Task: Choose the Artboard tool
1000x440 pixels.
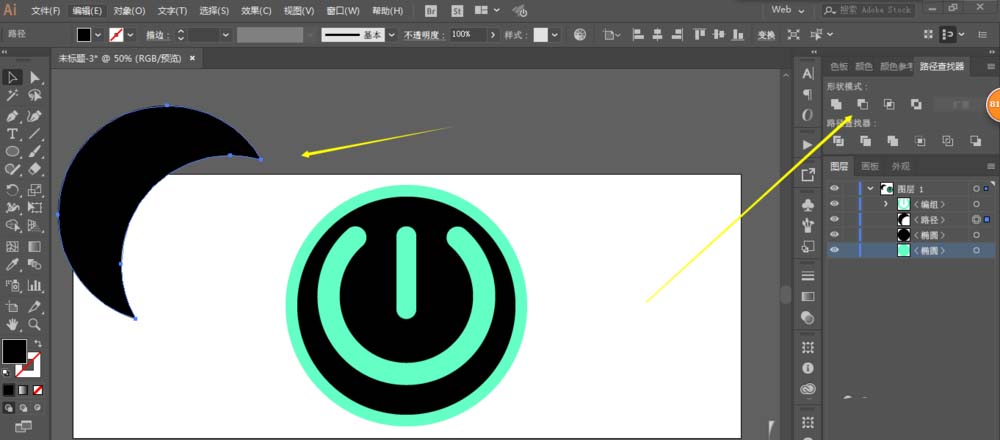Action: 13,307
